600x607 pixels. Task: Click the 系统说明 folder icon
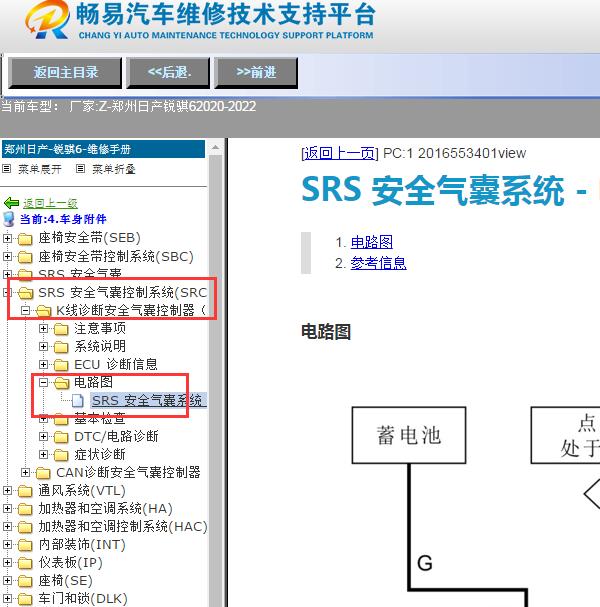[x=61, y=347]
